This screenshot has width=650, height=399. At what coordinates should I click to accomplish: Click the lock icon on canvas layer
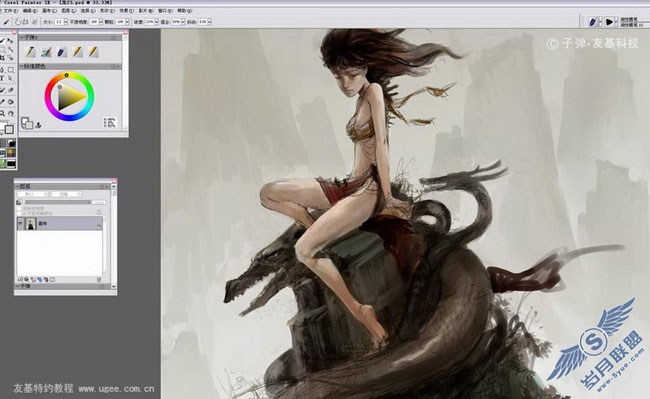point(99,226)
